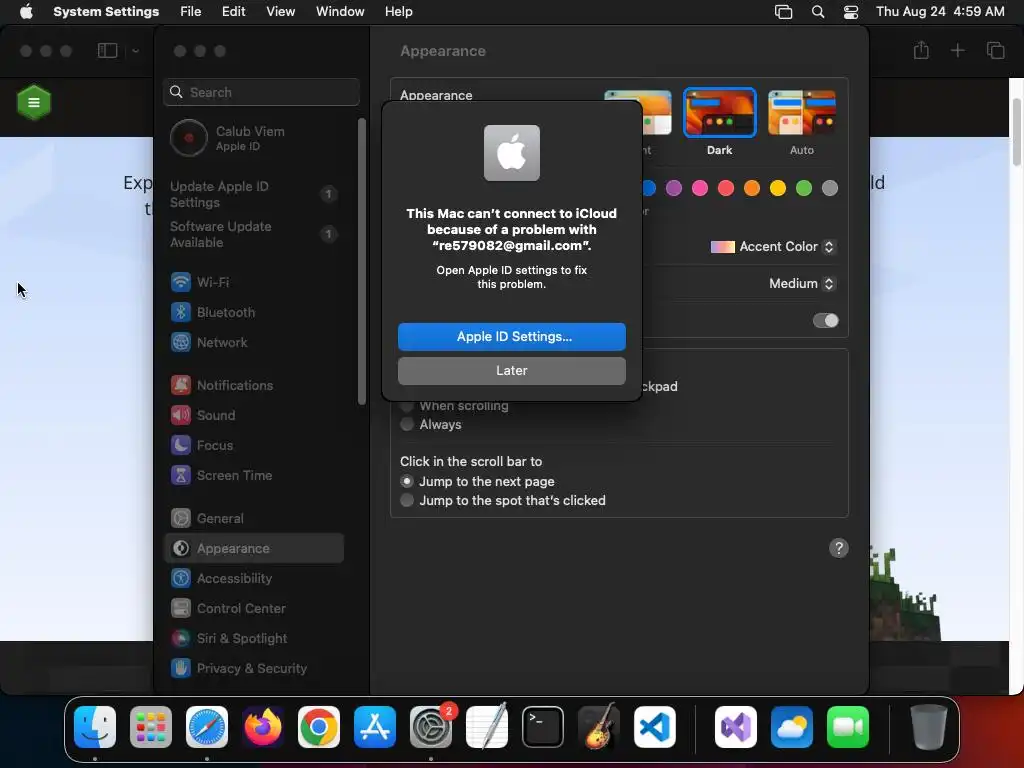Open Launchpad from the Dock
This screenshot has width=1024, height=768.
tap(151, 727)
